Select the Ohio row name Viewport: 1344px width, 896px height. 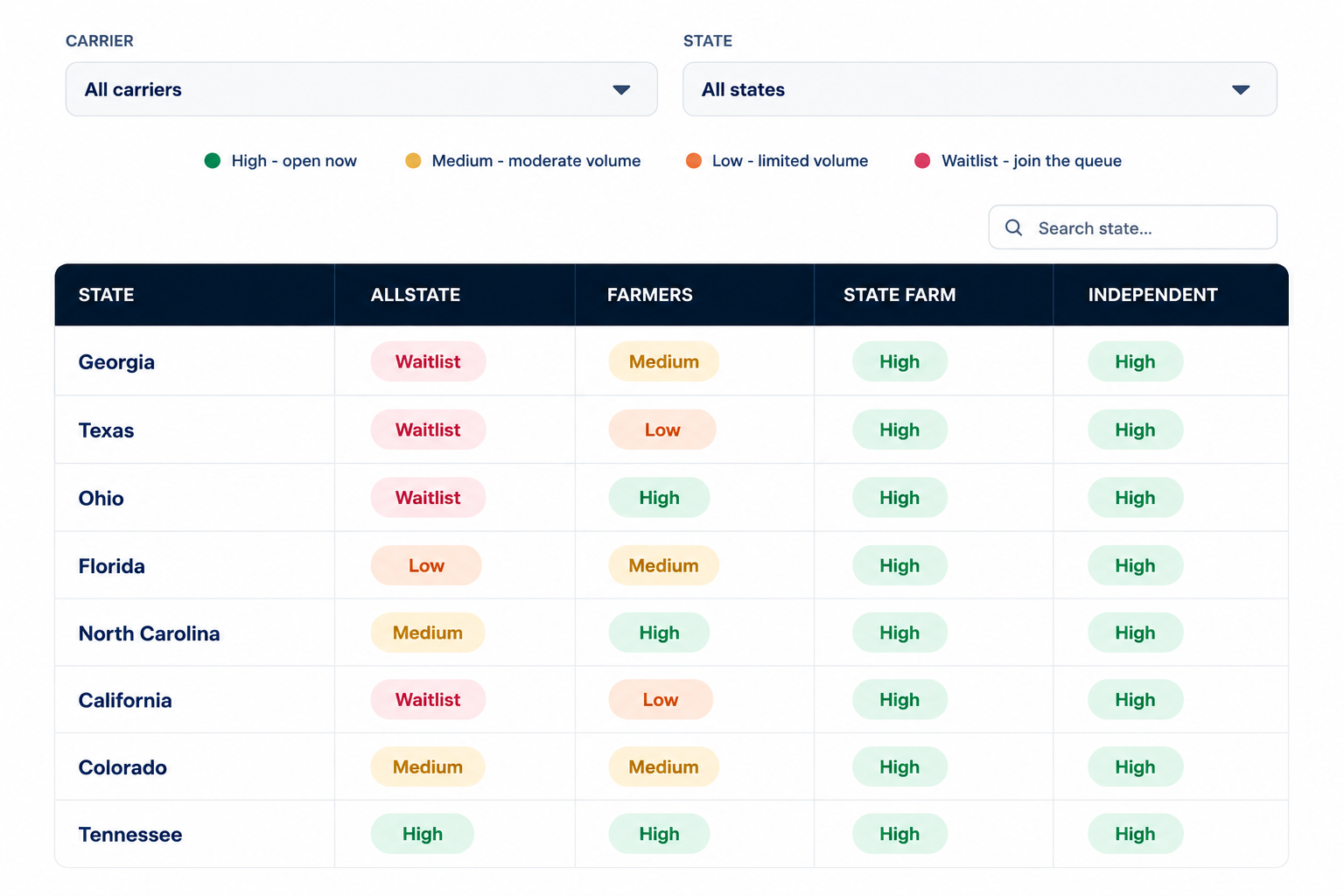coord(101,498)
